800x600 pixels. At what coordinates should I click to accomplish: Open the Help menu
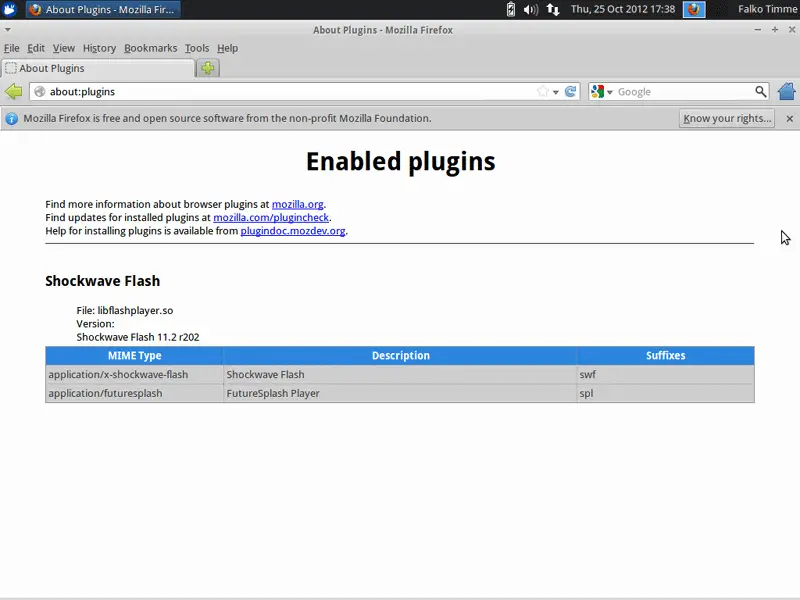coord(227,48)
